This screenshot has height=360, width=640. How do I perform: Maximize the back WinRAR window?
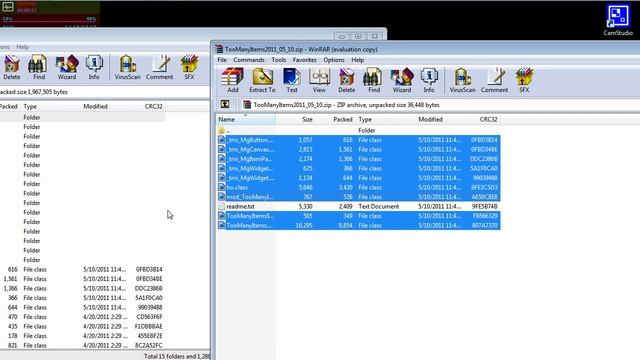point(358,36)
